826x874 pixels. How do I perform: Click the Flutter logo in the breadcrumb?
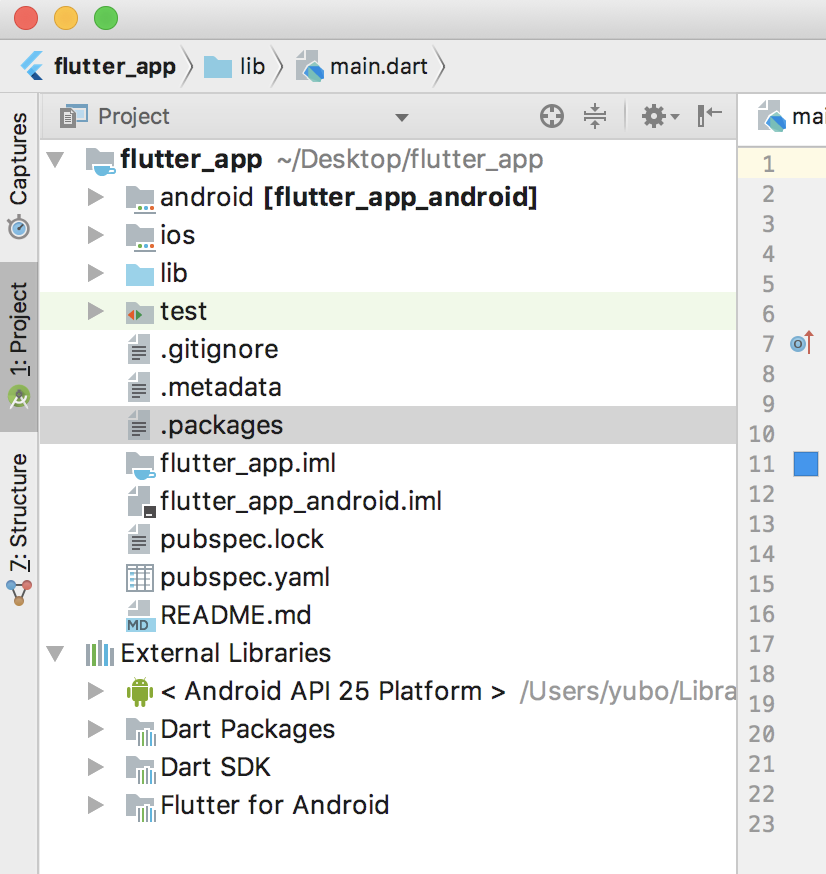click(32, 66)
